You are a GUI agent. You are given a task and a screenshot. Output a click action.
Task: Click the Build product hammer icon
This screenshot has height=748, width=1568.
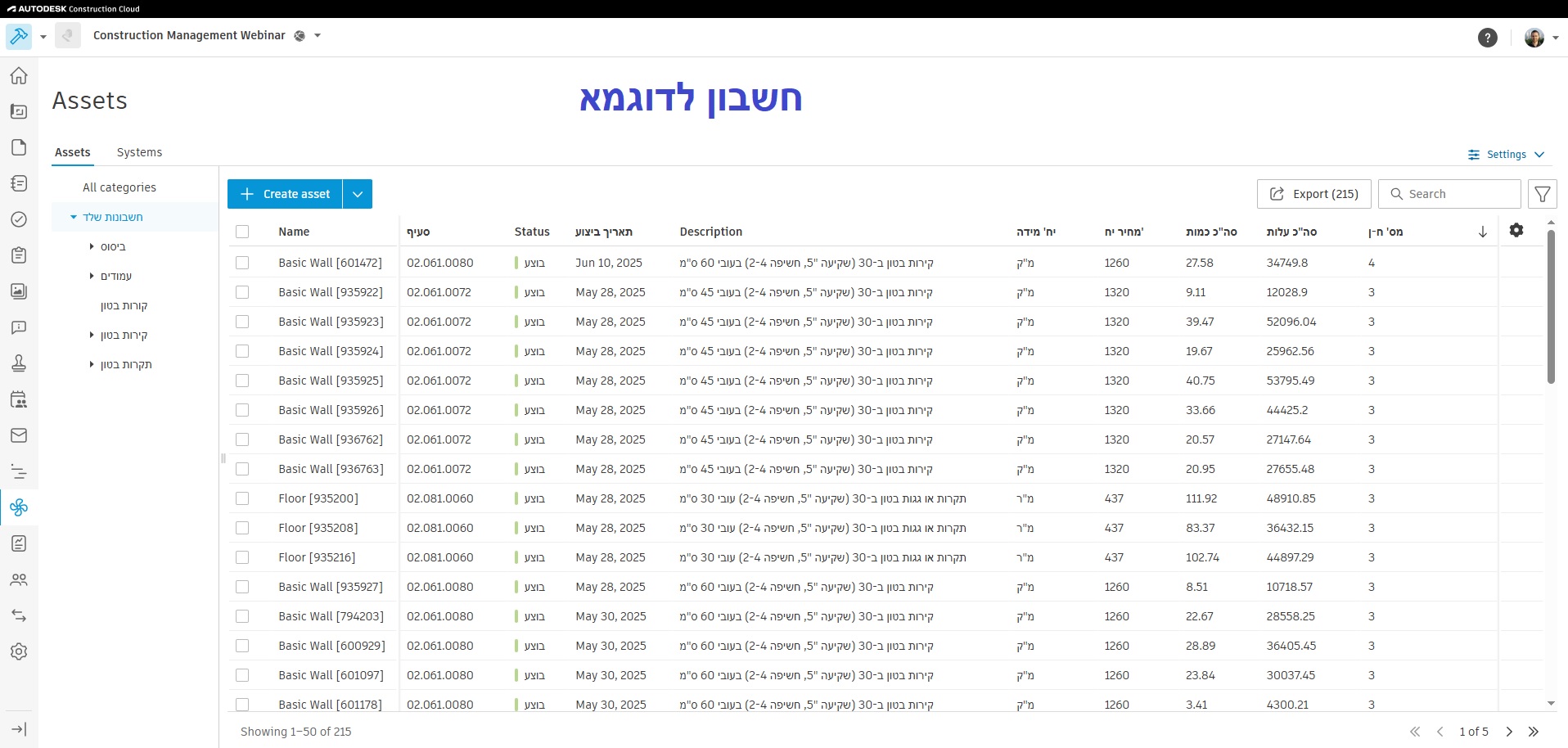coord(19,36)
